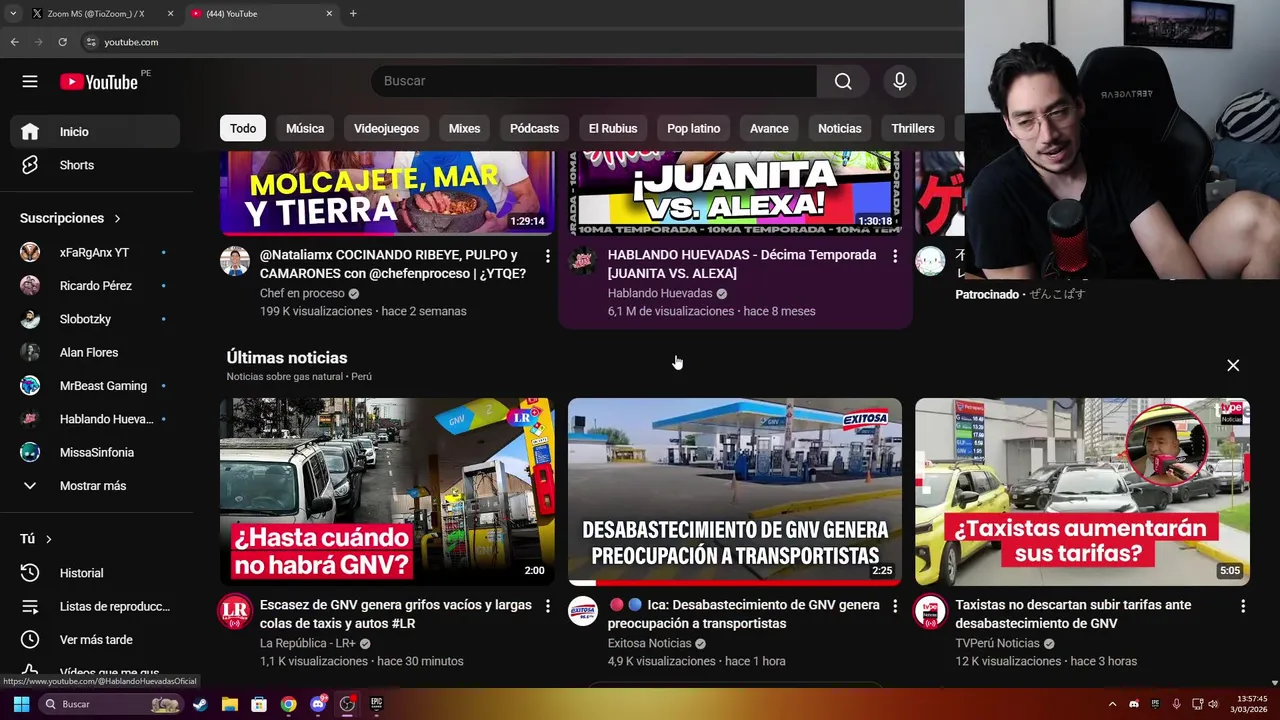Image resolution: width=1280 pixels, height=720 pixels.
Task: Go back with browser arrow
Action: pyautogui.click(x=14, y=42)
